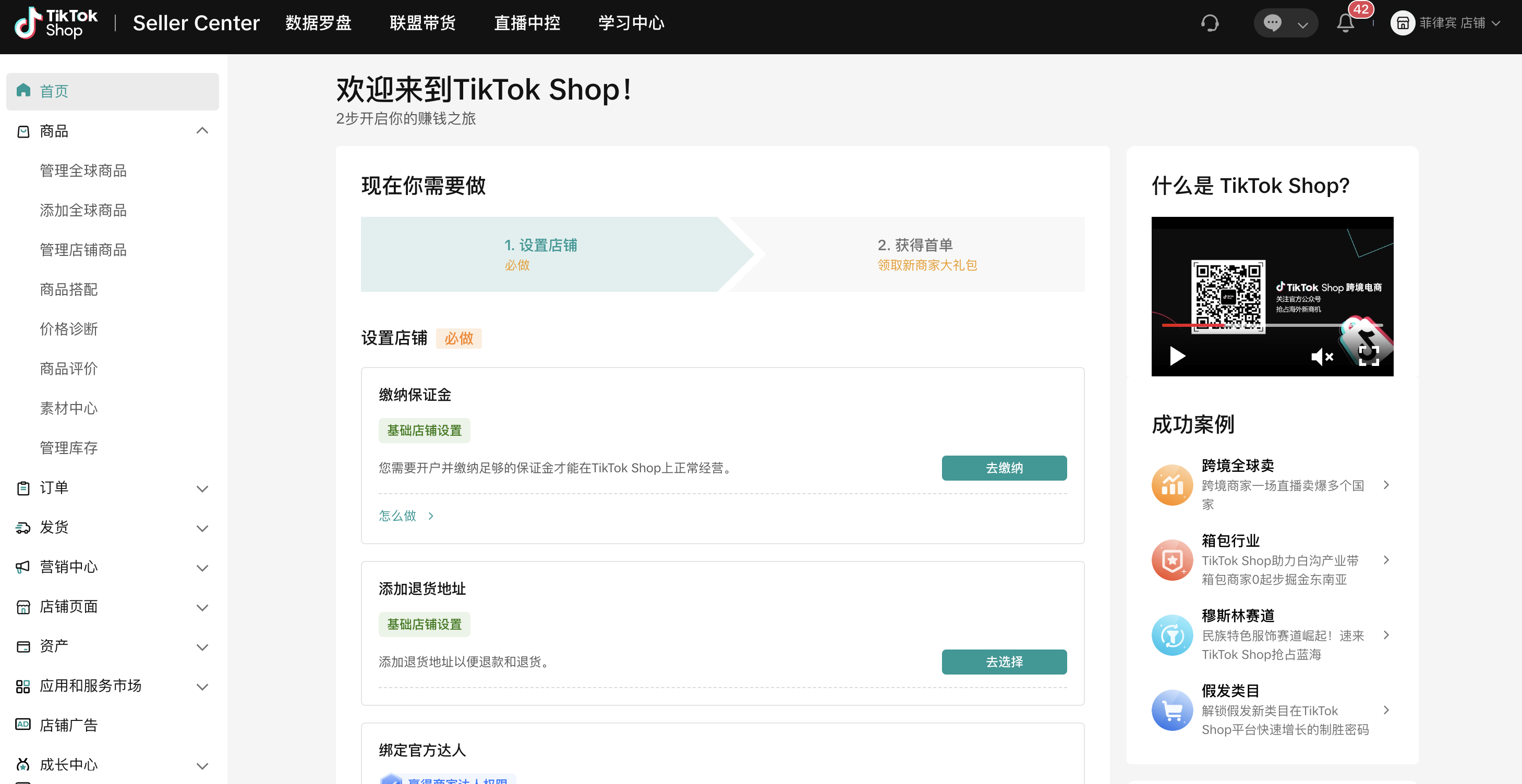The width and height of the screenshot is (1522, 784).
Task: Open the 首页 home icon in sidebar
Action: tap(23, 90)
